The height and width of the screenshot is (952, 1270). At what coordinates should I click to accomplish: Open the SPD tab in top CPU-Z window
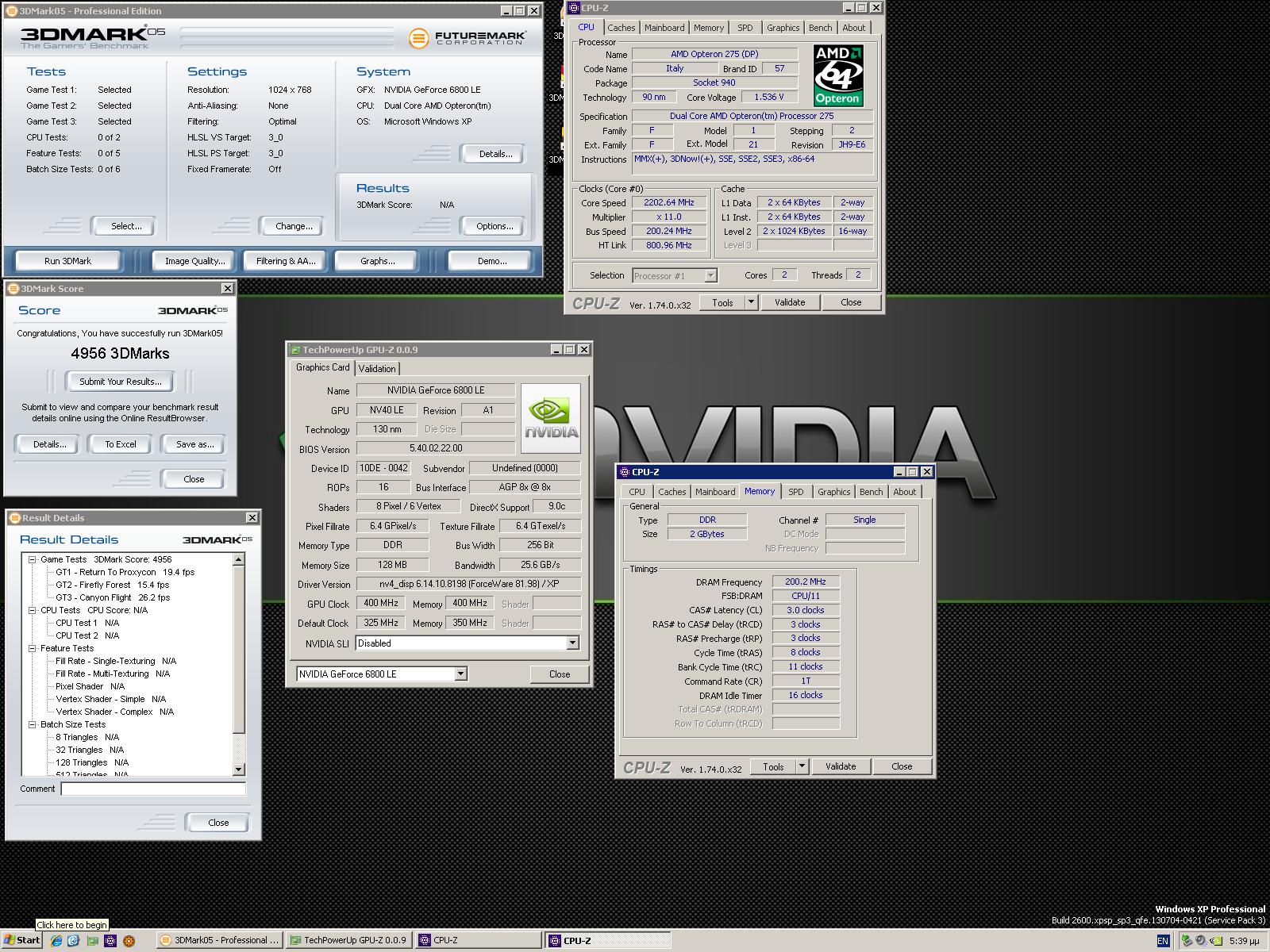coord(745,28)
